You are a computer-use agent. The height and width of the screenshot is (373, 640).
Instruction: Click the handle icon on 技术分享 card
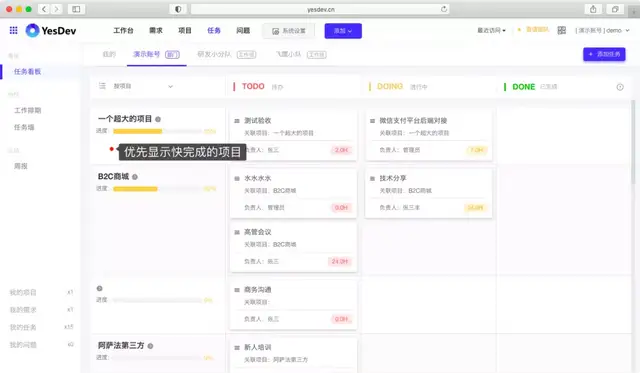(372, 178)
